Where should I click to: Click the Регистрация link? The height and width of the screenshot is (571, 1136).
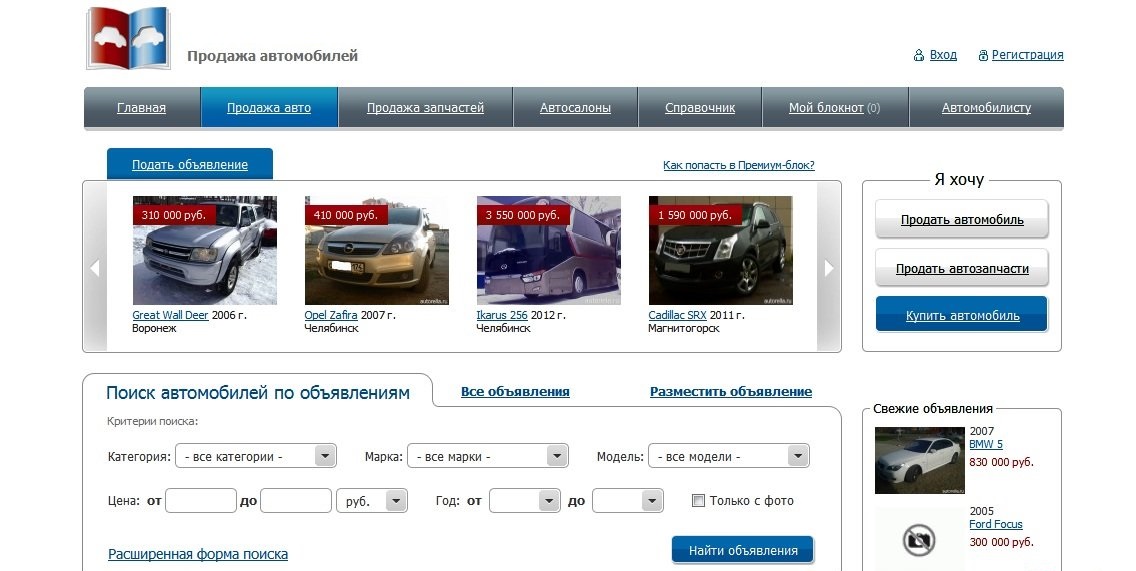pos(1027,55)
